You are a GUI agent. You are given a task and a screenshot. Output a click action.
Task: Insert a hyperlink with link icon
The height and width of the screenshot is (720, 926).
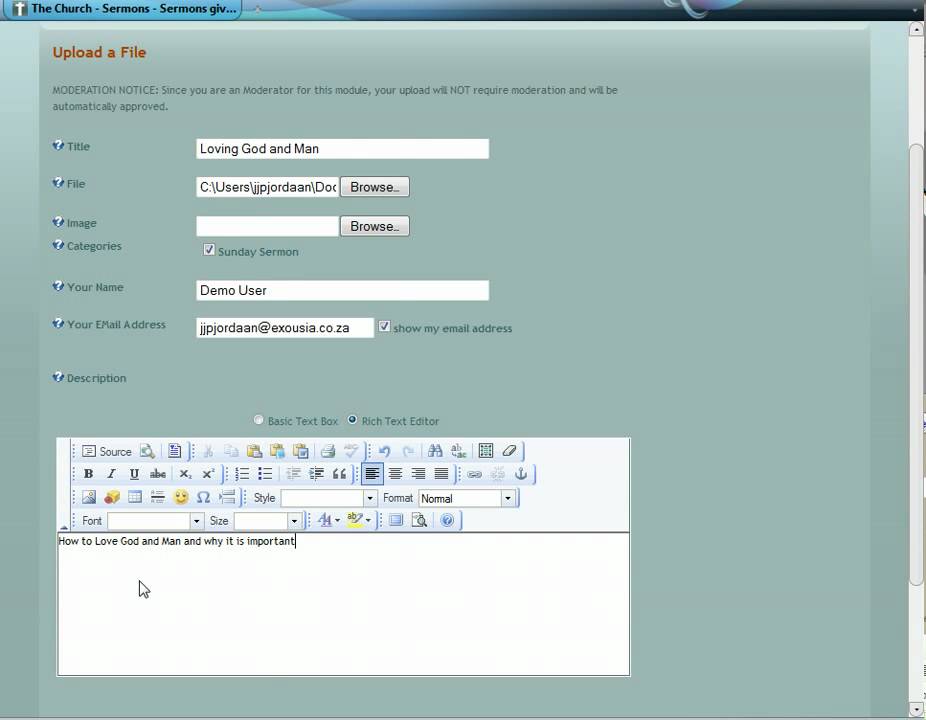[474, 474]
